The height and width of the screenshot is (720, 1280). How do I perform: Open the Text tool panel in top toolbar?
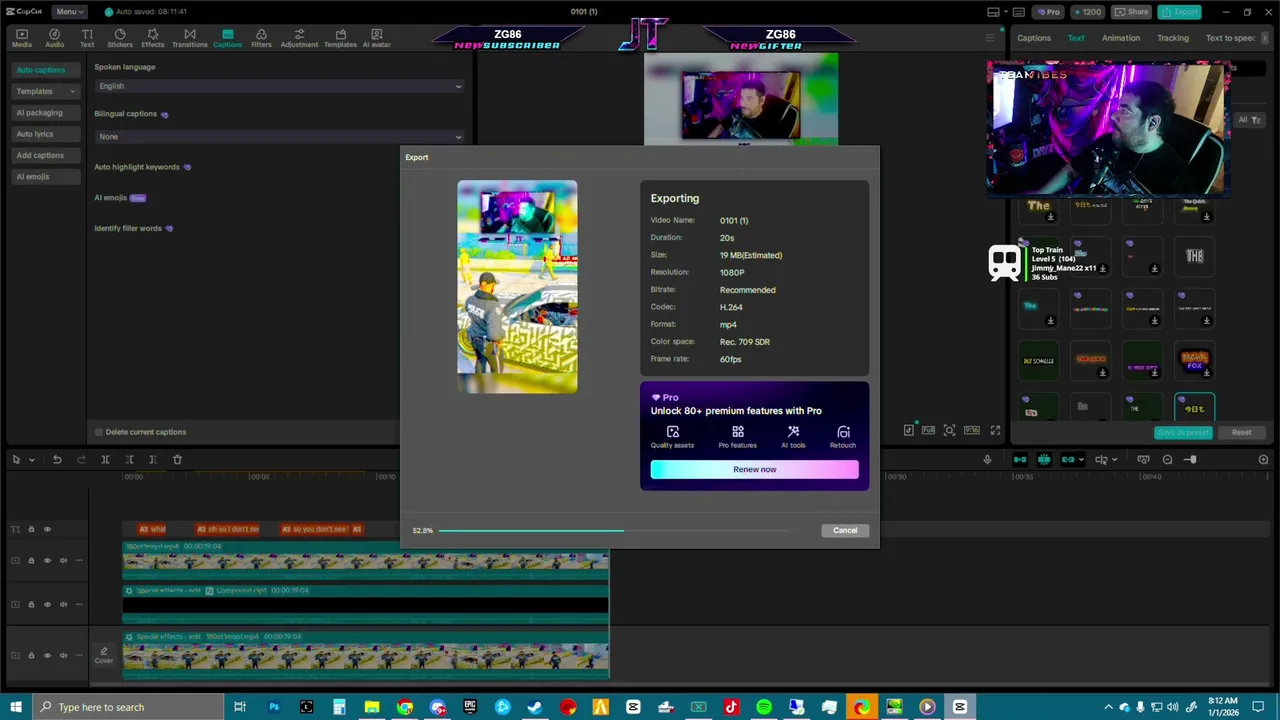click(87, 38)
